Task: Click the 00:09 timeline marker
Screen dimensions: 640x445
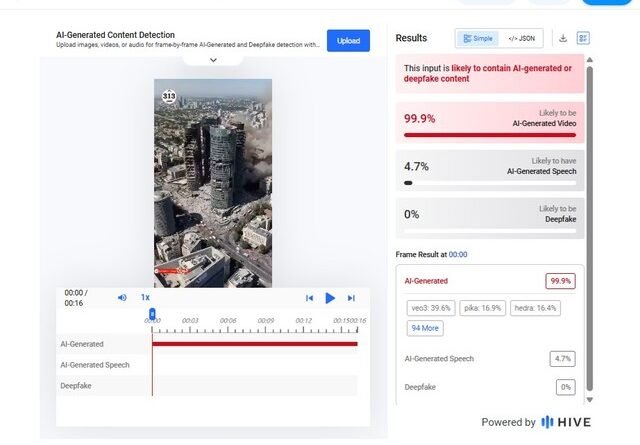Action: (266, 320)
